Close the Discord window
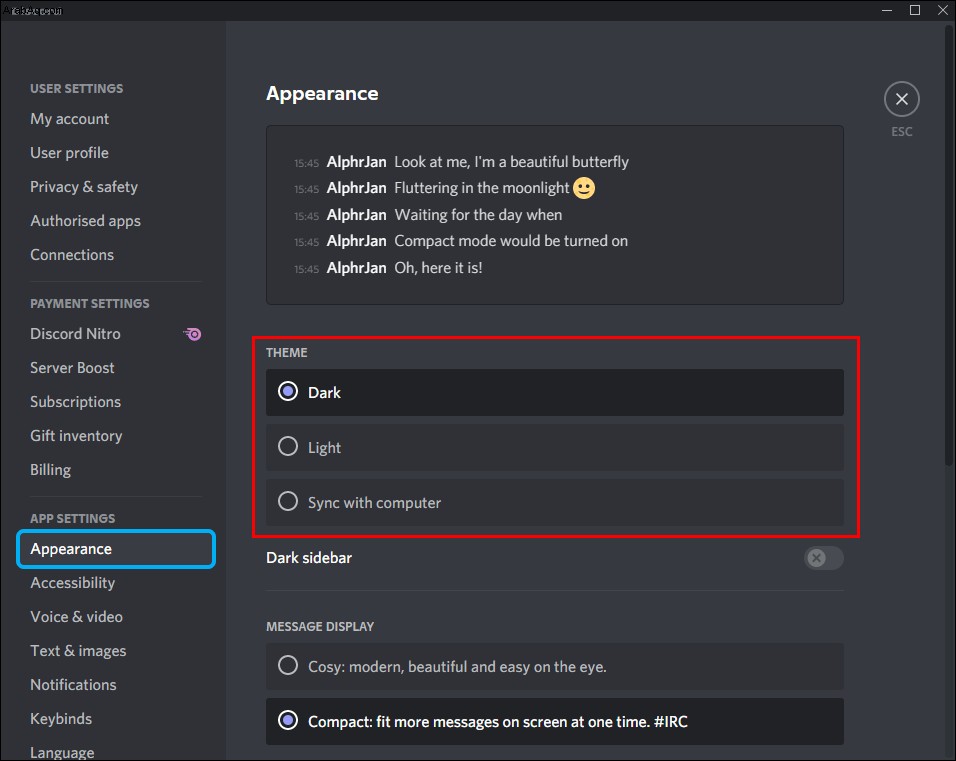 click(x=942, y=10)
